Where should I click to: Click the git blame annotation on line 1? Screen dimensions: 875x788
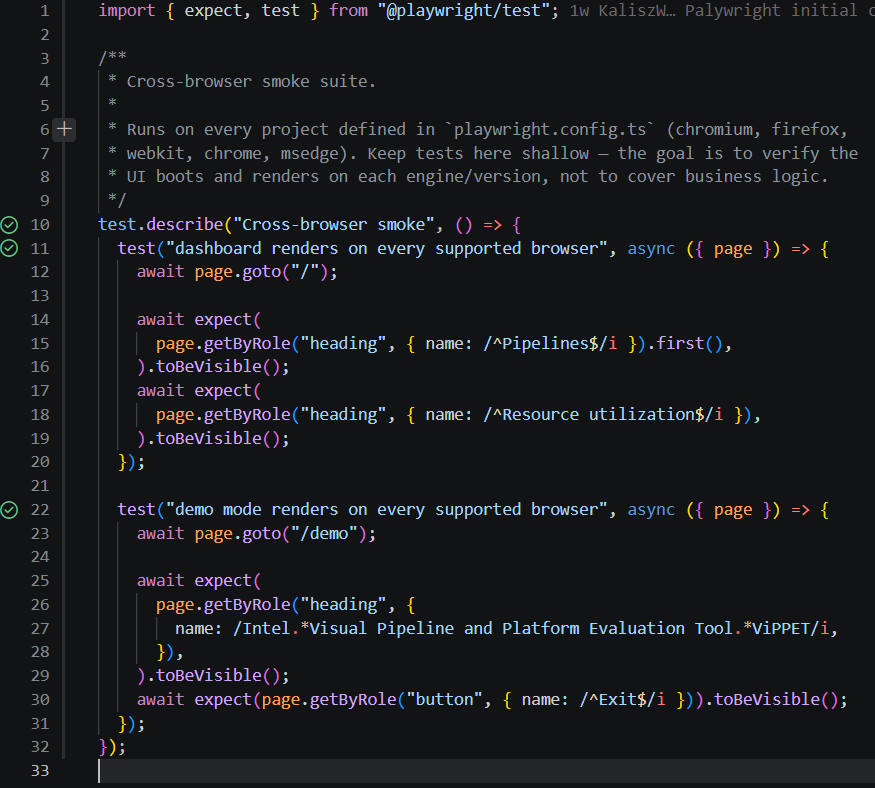722,11
